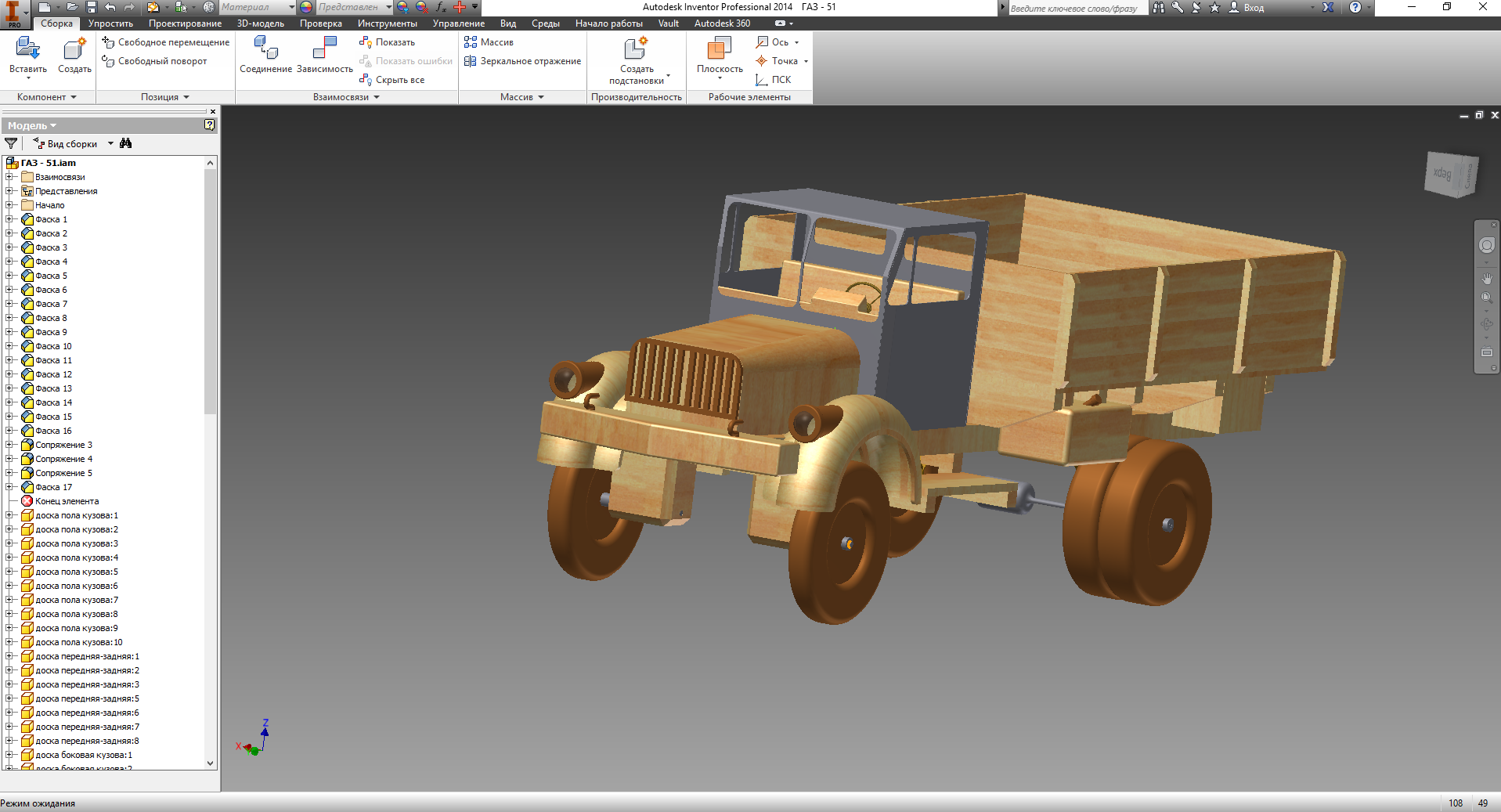Screen dimensions: 1501x812
Task: Click the help question mark icon
Action: pyautogui.click(x=1355, y=7)
